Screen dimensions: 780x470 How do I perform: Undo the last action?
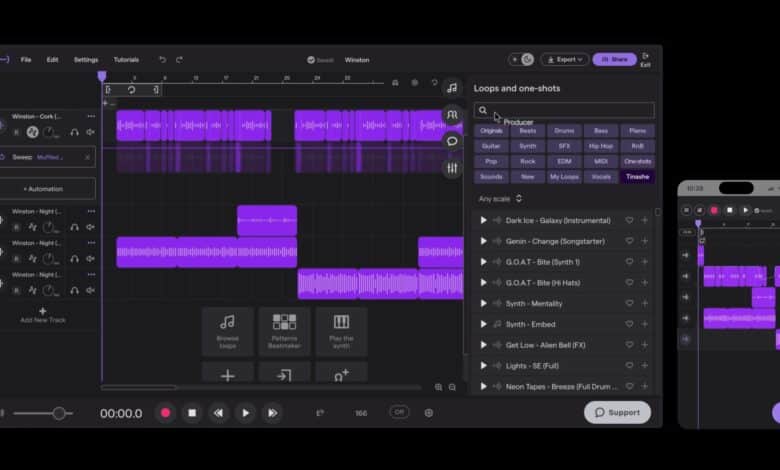[x=162, y=60]
